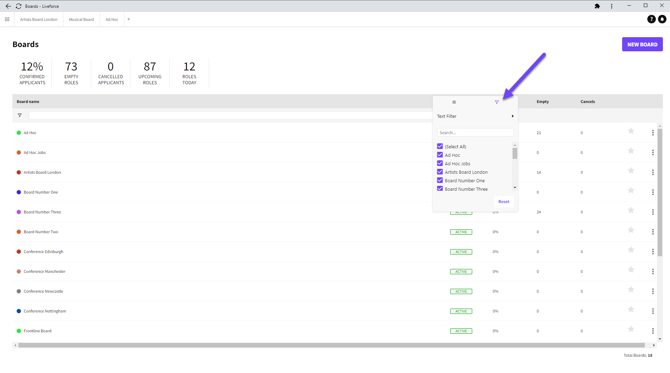Click the 87 Upcoming Roles stat
Image resolution: width=670 pixels, height=373 pixels.
[x=150, y=73]
